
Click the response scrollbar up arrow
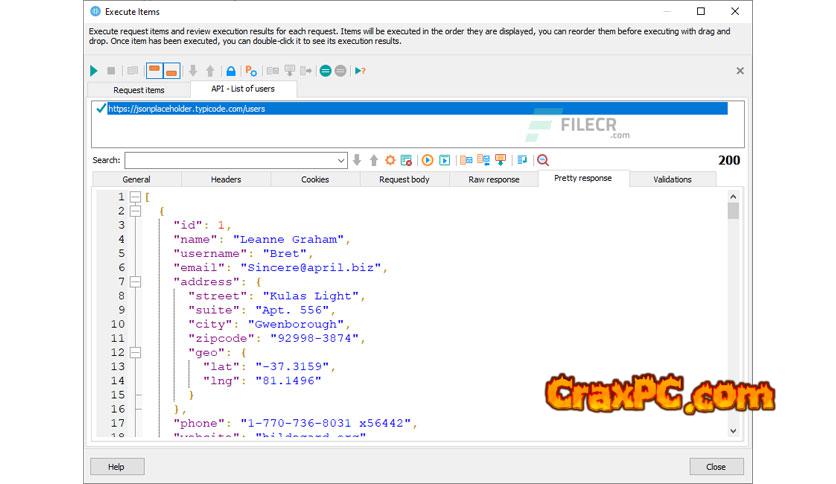(x=733, y=196)
